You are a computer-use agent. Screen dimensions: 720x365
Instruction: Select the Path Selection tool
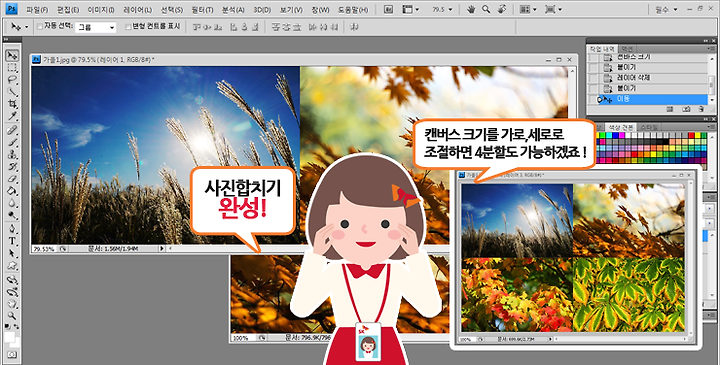point(12,253)
